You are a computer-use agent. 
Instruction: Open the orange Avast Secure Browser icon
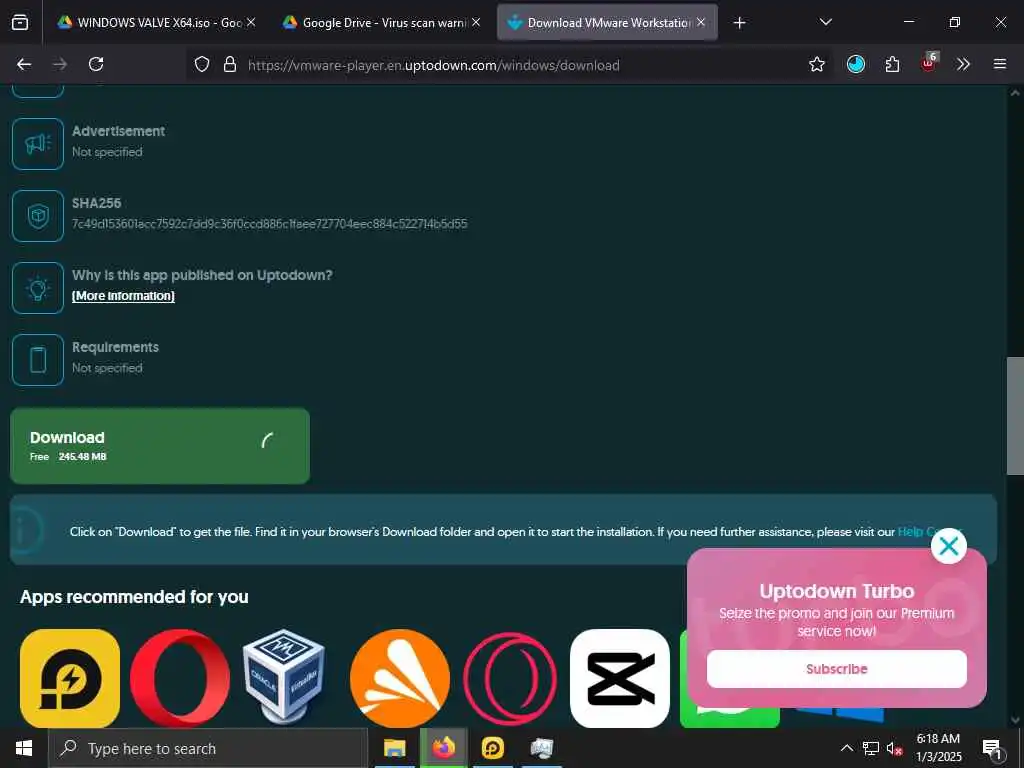click(400, 679)
